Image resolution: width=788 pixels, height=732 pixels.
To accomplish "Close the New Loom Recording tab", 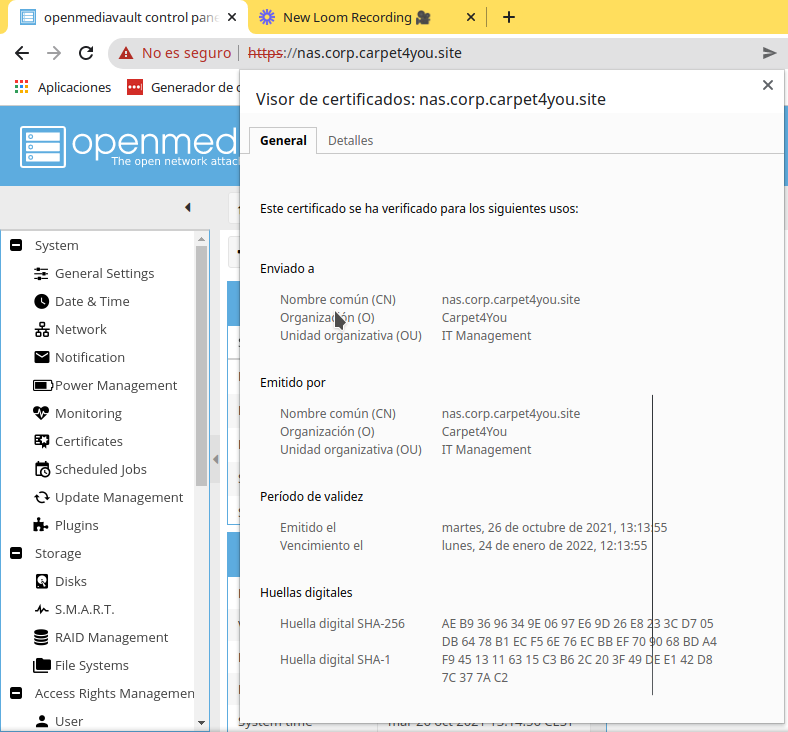I will pos(471,18).
